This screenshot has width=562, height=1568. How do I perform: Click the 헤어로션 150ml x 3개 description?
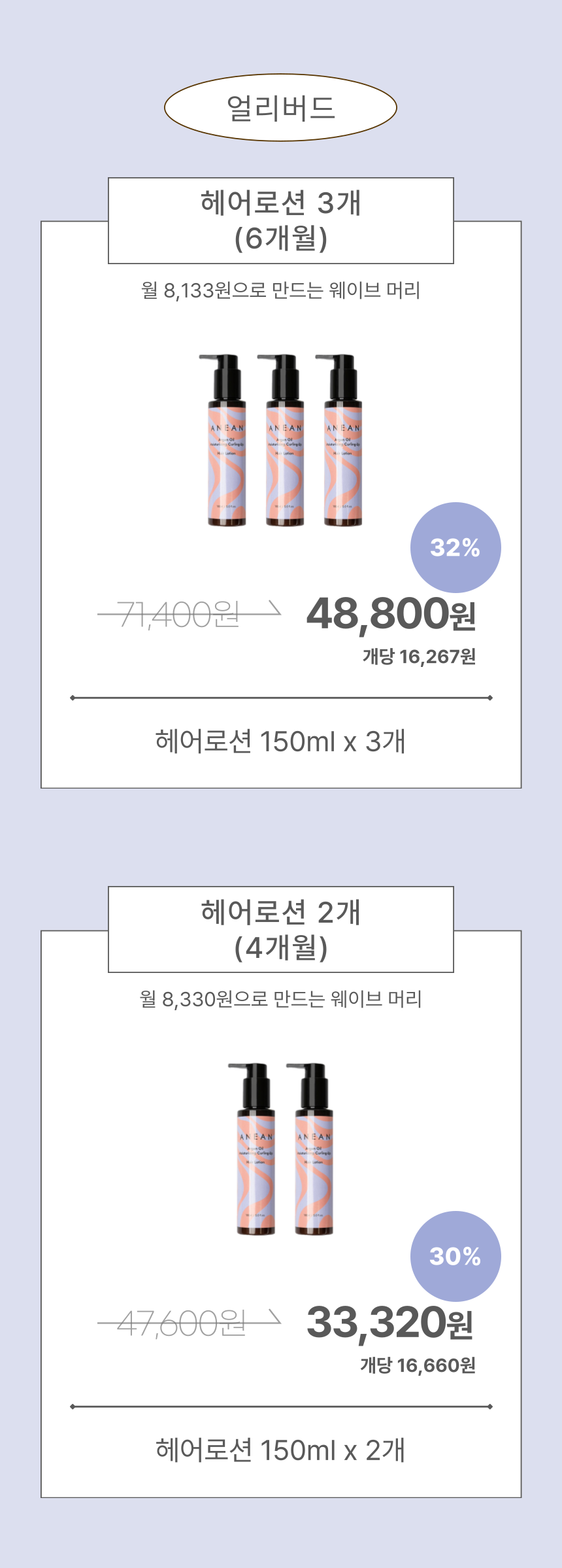coord(280,741)
